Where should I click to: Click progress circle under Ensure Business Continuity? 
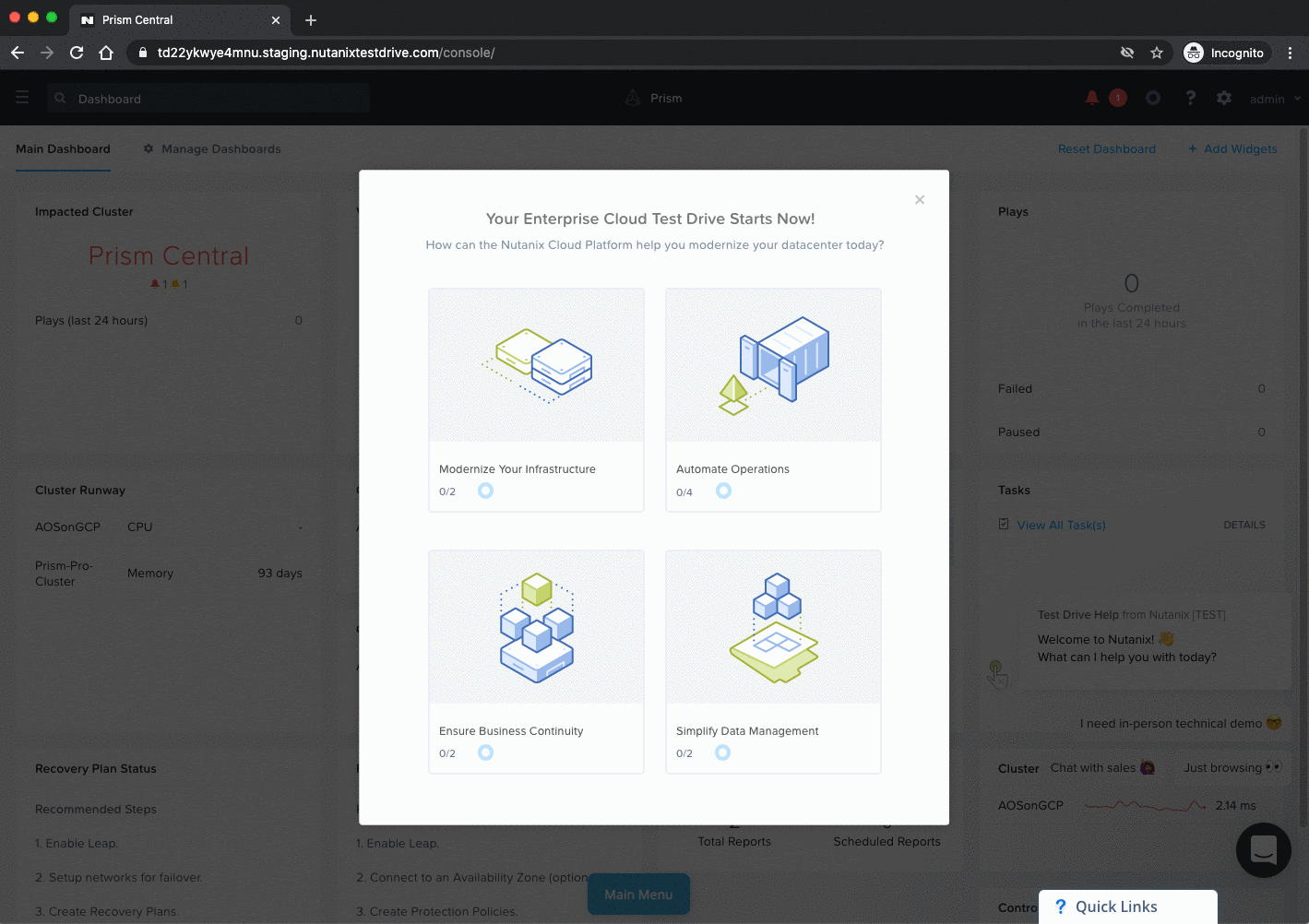[486, 752]
